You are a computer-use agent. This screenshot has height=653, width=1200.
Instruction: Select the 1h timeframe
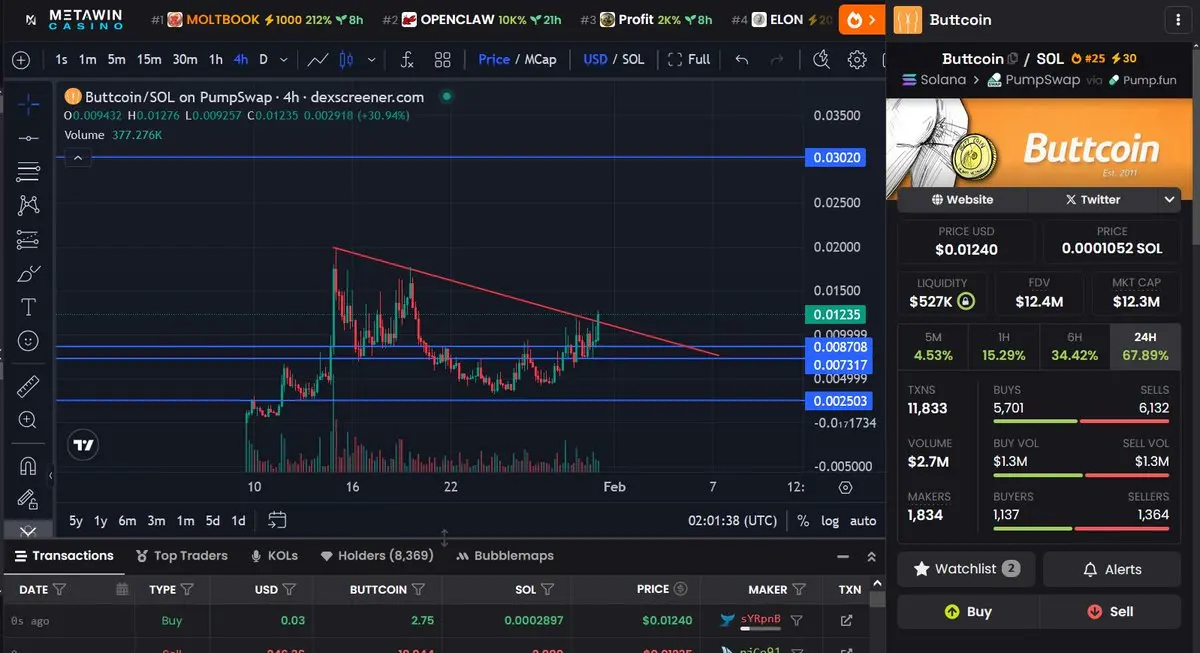click(216, 60)
